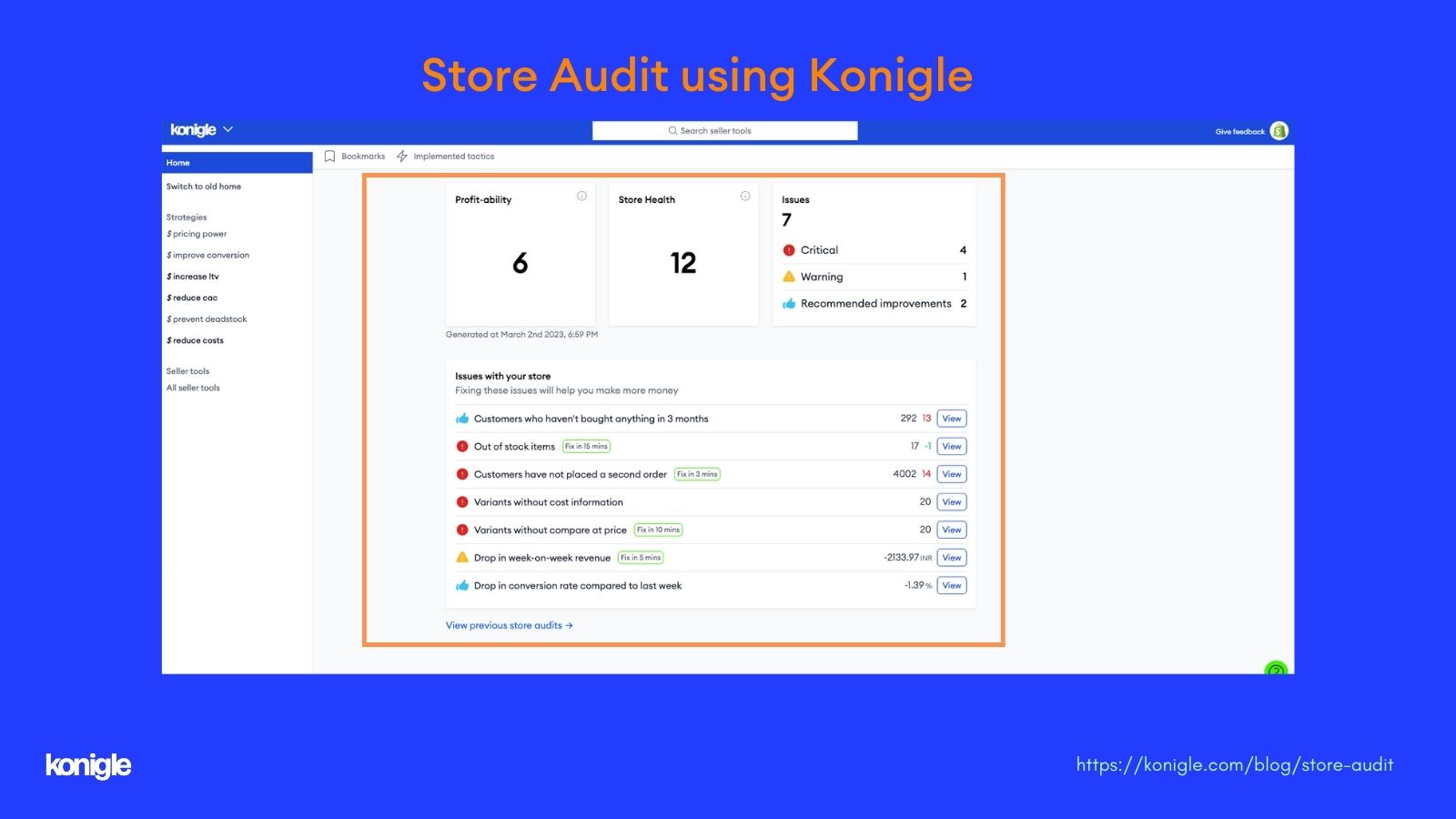The image size is (1456, 819).
Task: Click red icon beside Variants without compare at price
Action: [462, 530]
